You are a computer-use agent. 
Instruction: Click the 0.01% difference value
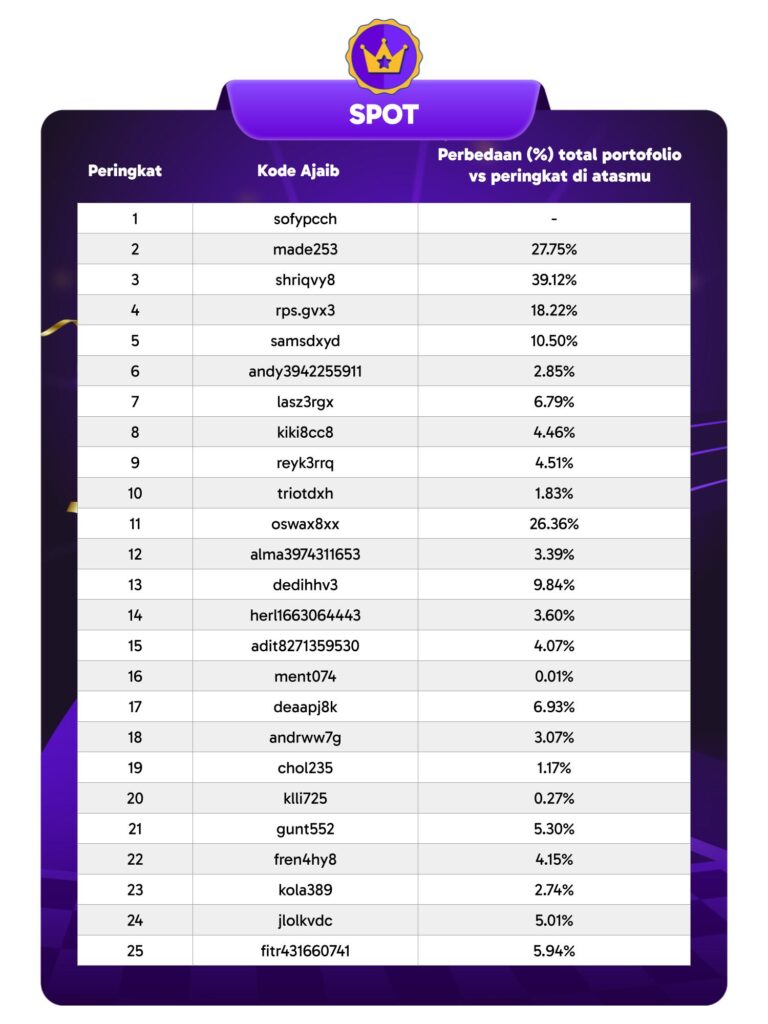pos(553,676)
